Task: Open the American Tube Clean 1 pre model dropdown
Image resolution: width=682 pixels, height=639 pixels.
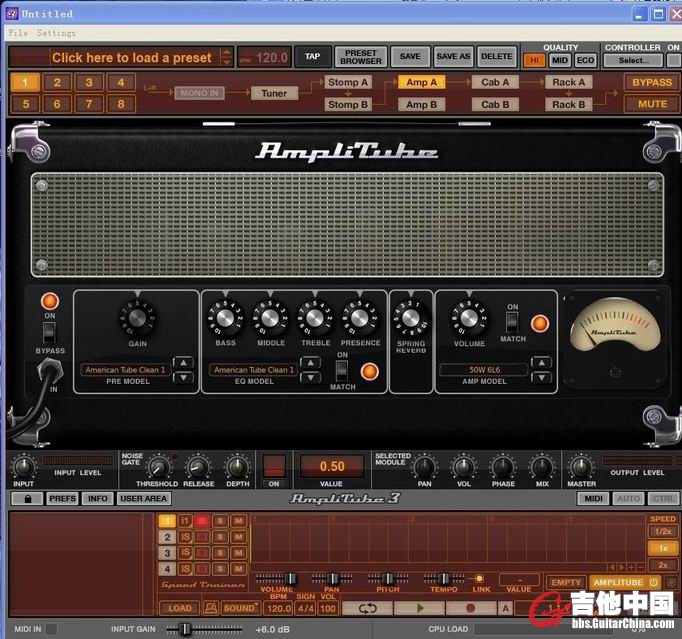Action: coord(126,370)
